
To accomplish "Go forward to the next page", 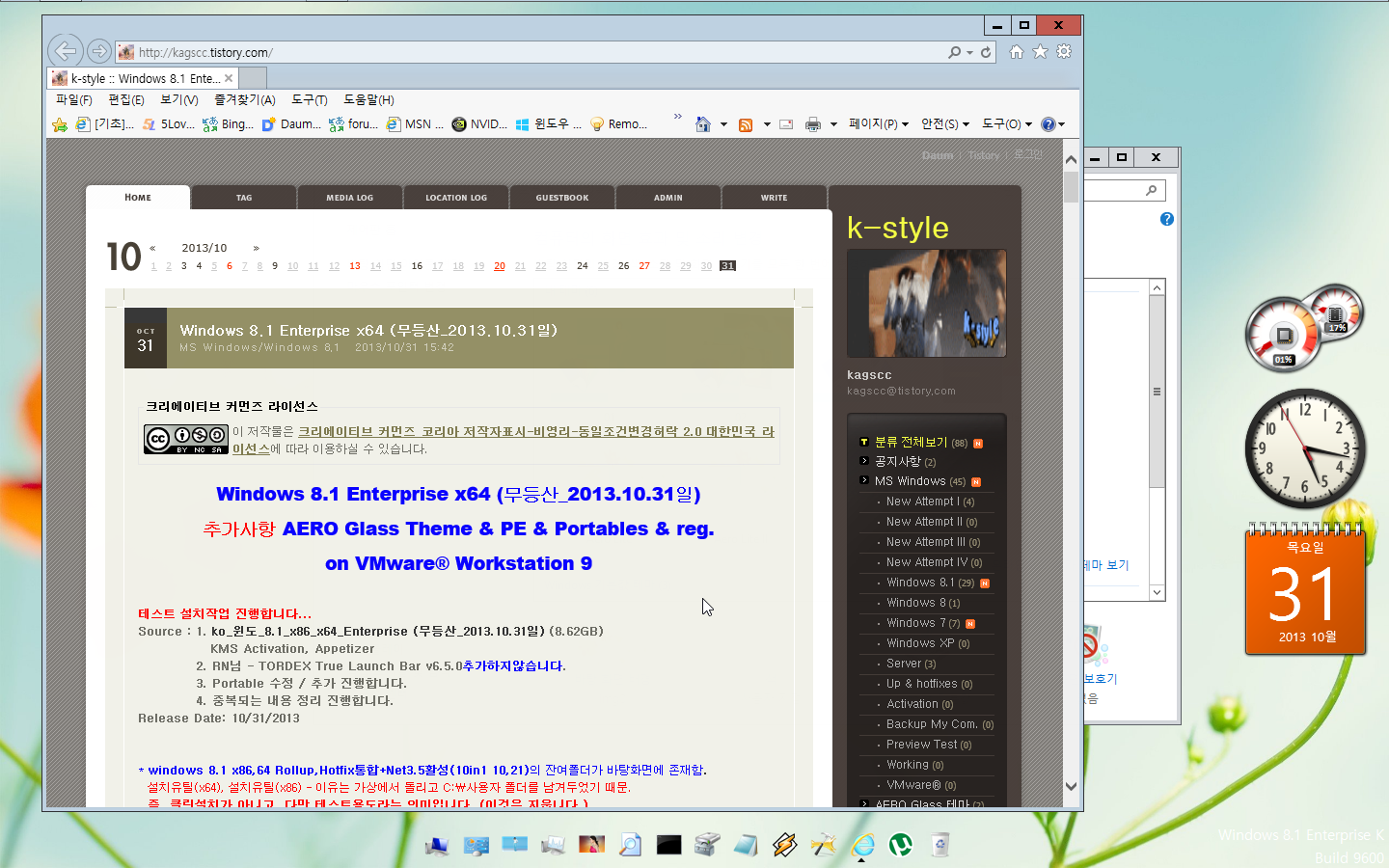I will coord(98,50).
